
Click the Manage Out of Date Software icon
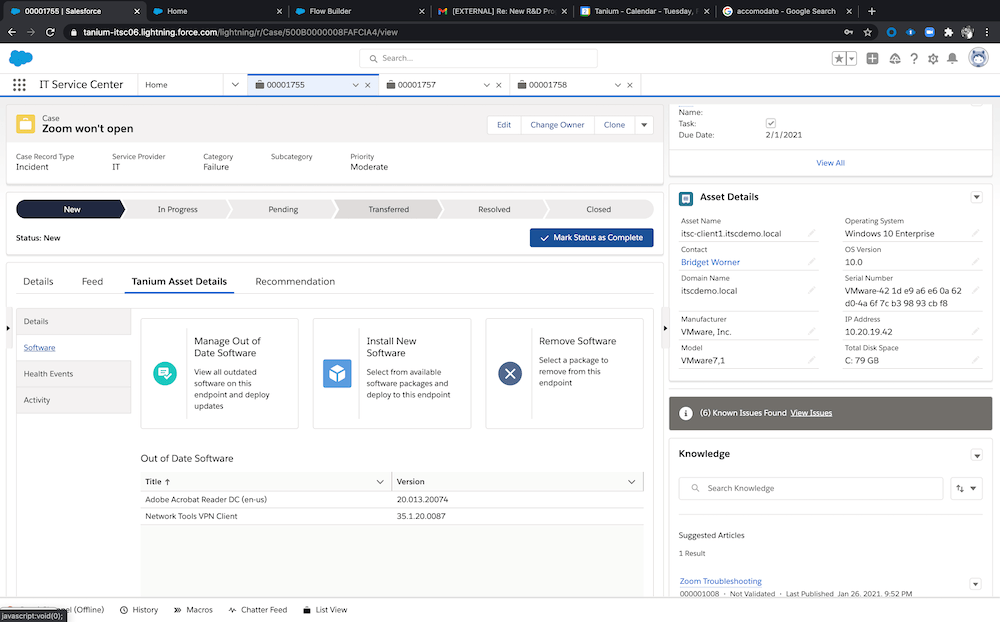click(165, 374)
